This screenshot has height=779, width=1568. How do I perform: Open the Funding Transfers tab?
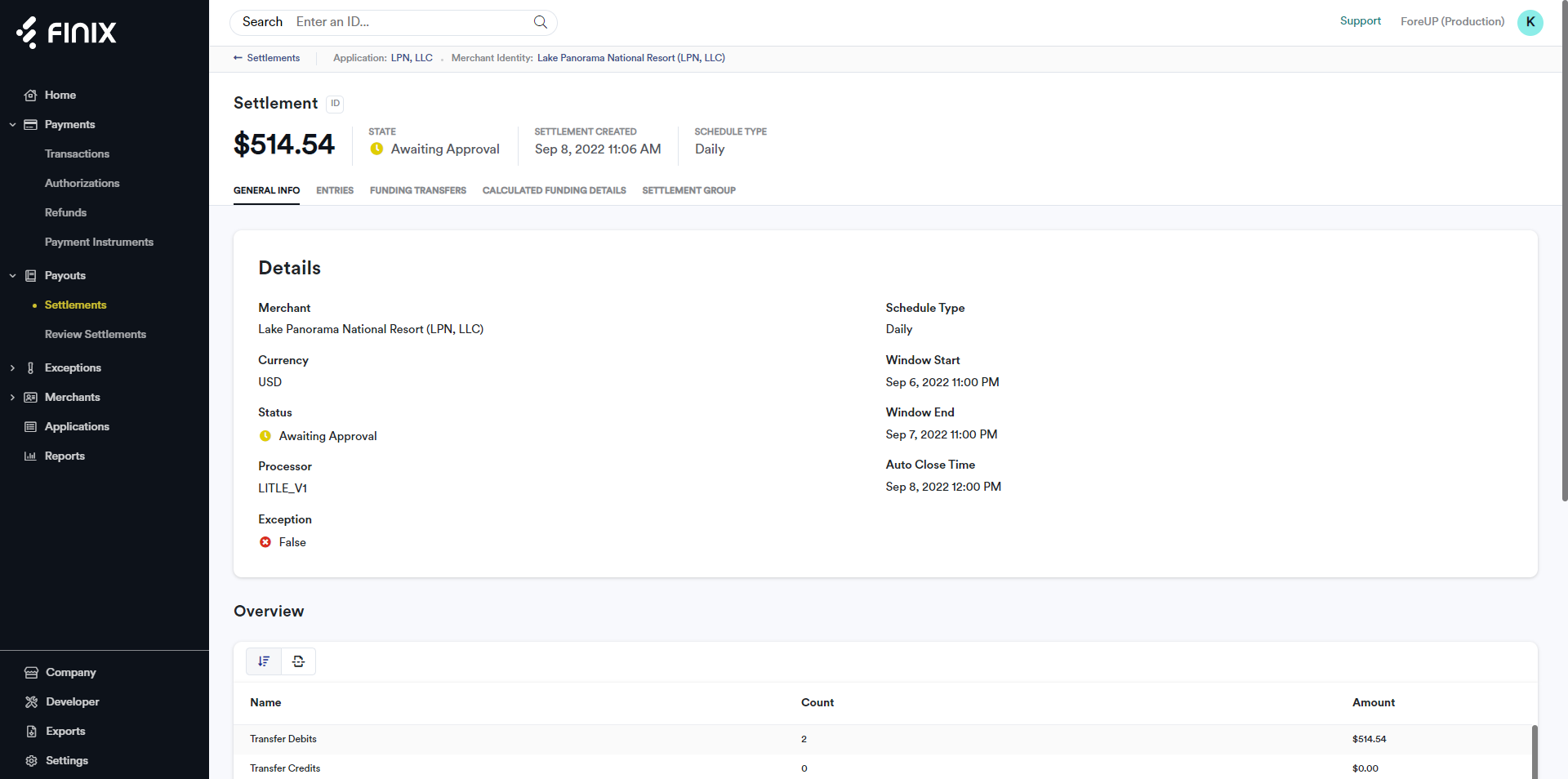[x=418, y=190]
